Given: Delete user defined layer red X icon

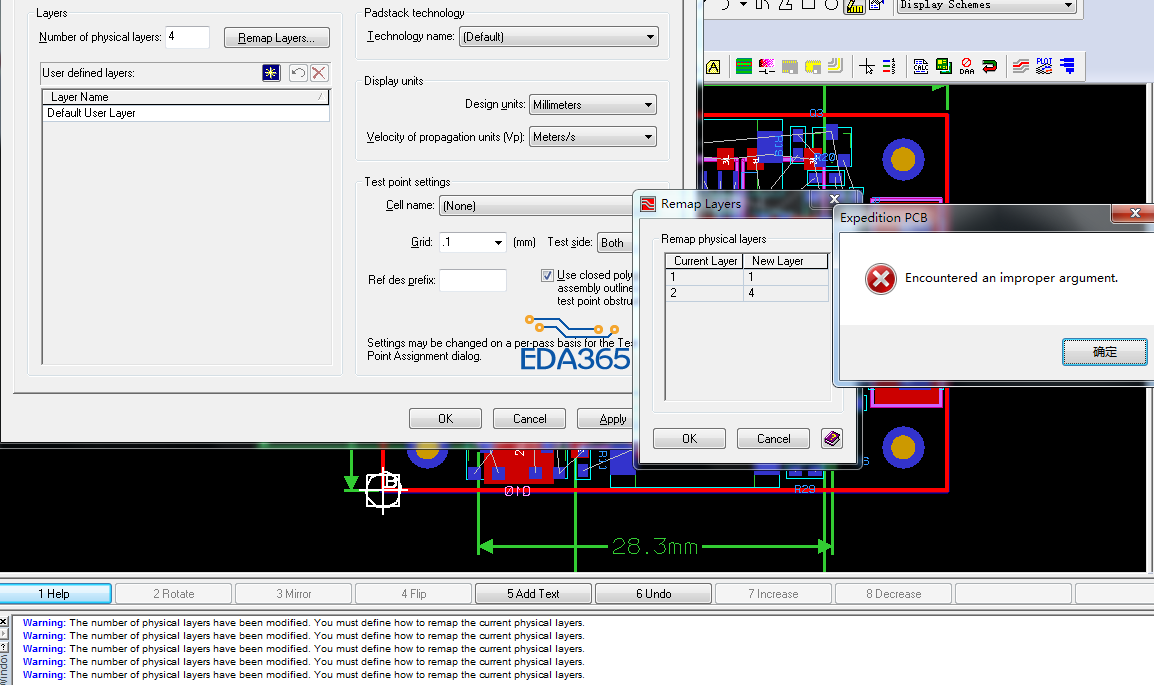Looking at the screenshot, I should click(x=319, y=73).
